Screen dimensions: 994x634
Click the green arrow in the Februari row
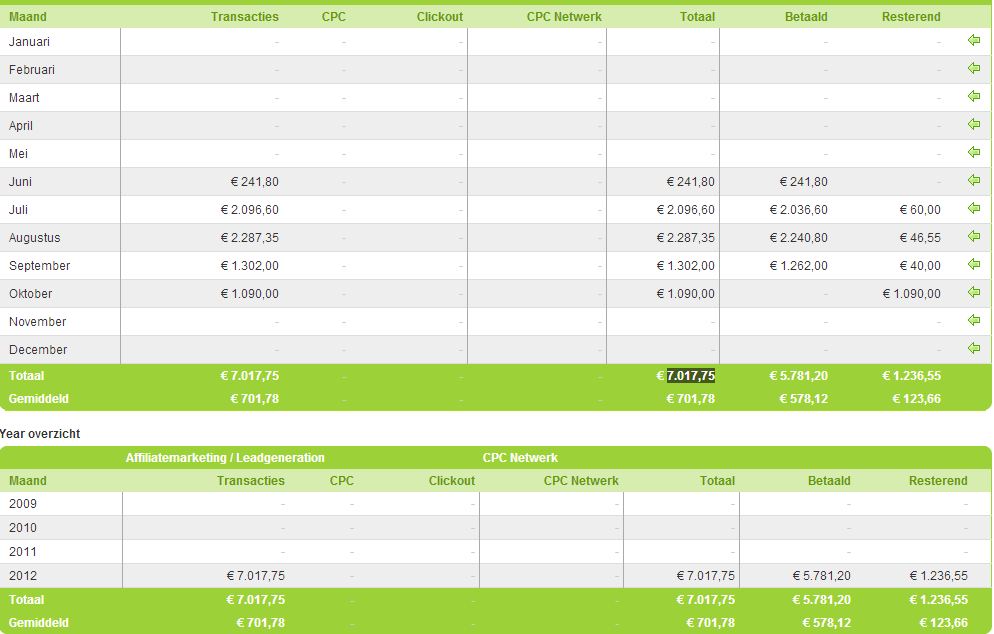tap(974, 68)
